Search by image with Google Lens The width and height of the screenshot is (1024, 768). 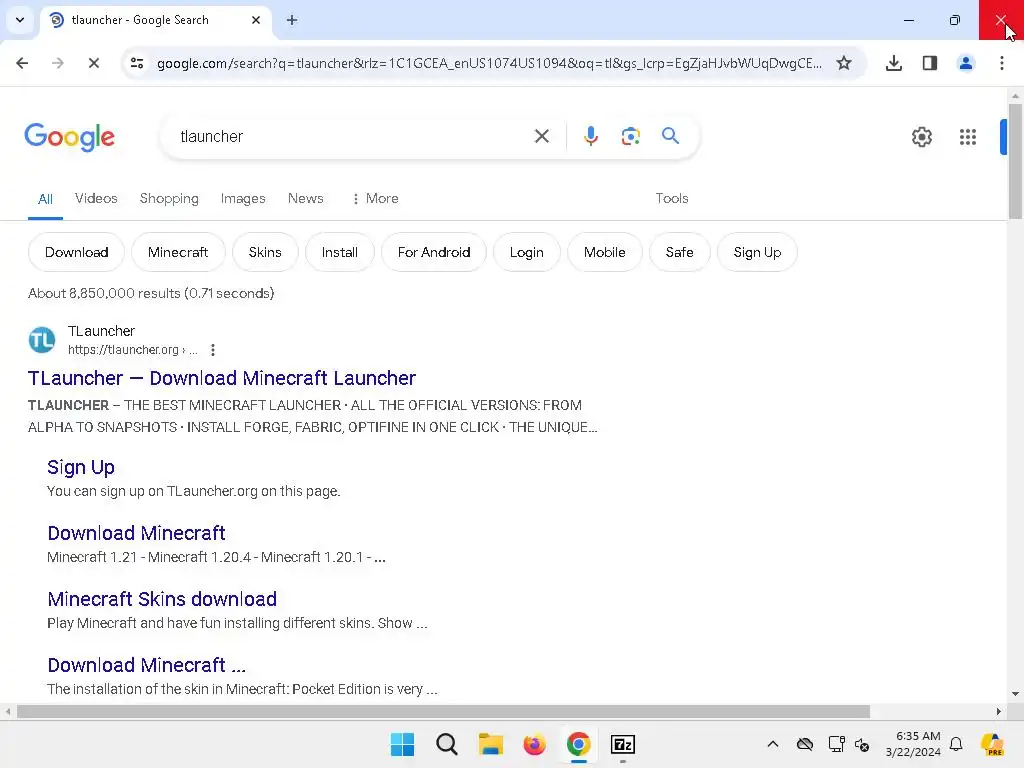[630, 136]
